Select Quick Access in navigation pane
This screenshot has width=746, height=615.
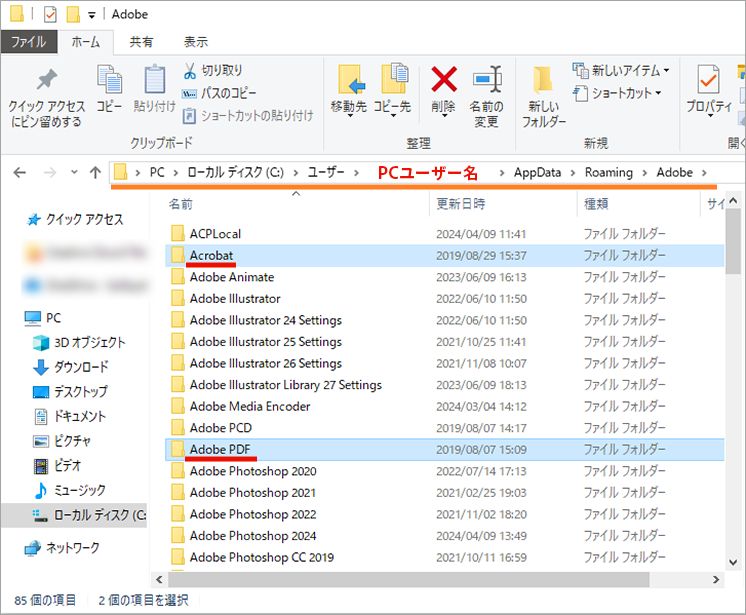[75, 219]
